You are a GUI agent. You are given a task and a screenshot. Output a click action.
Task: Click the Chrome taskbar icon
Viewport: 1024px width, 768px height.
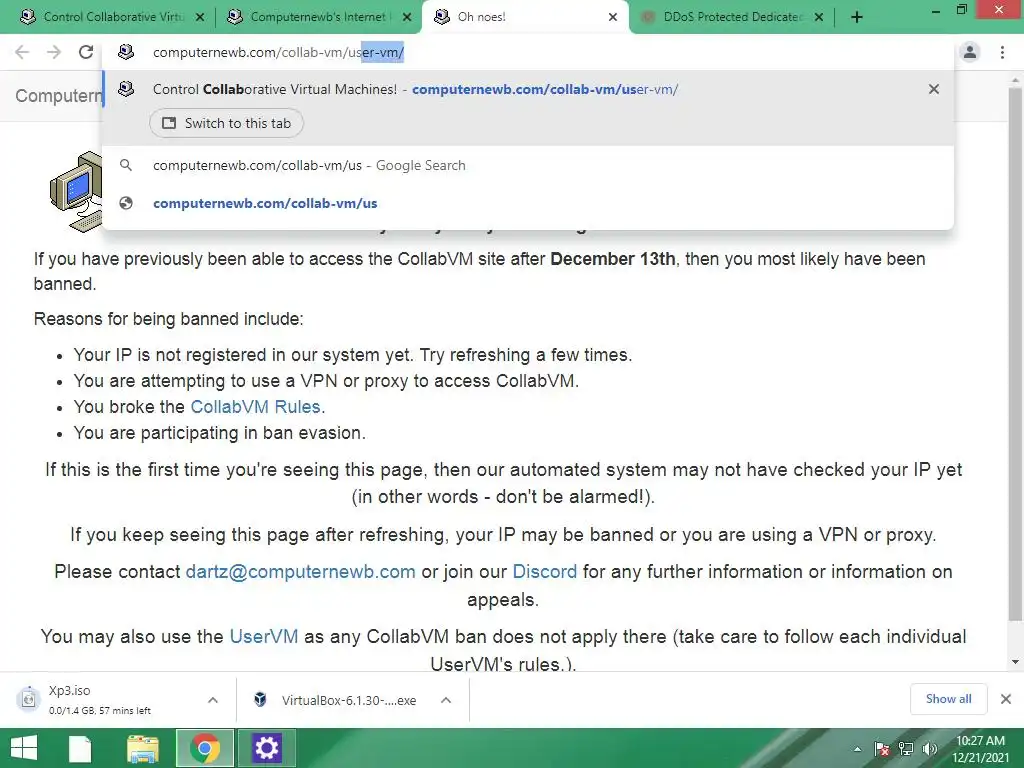(x=204, y=748)
